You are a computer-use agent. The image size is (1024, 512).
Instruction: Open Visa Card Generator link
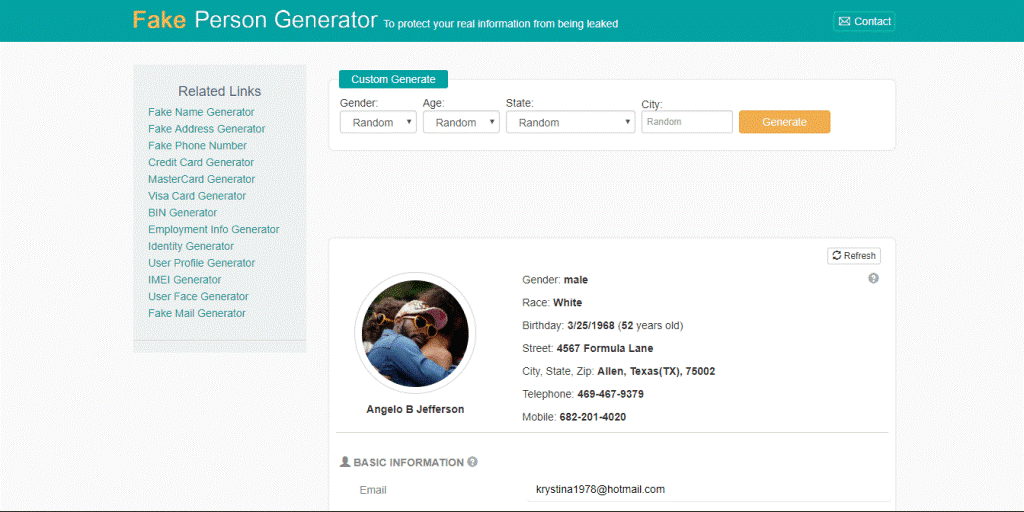tap(197, 196)
